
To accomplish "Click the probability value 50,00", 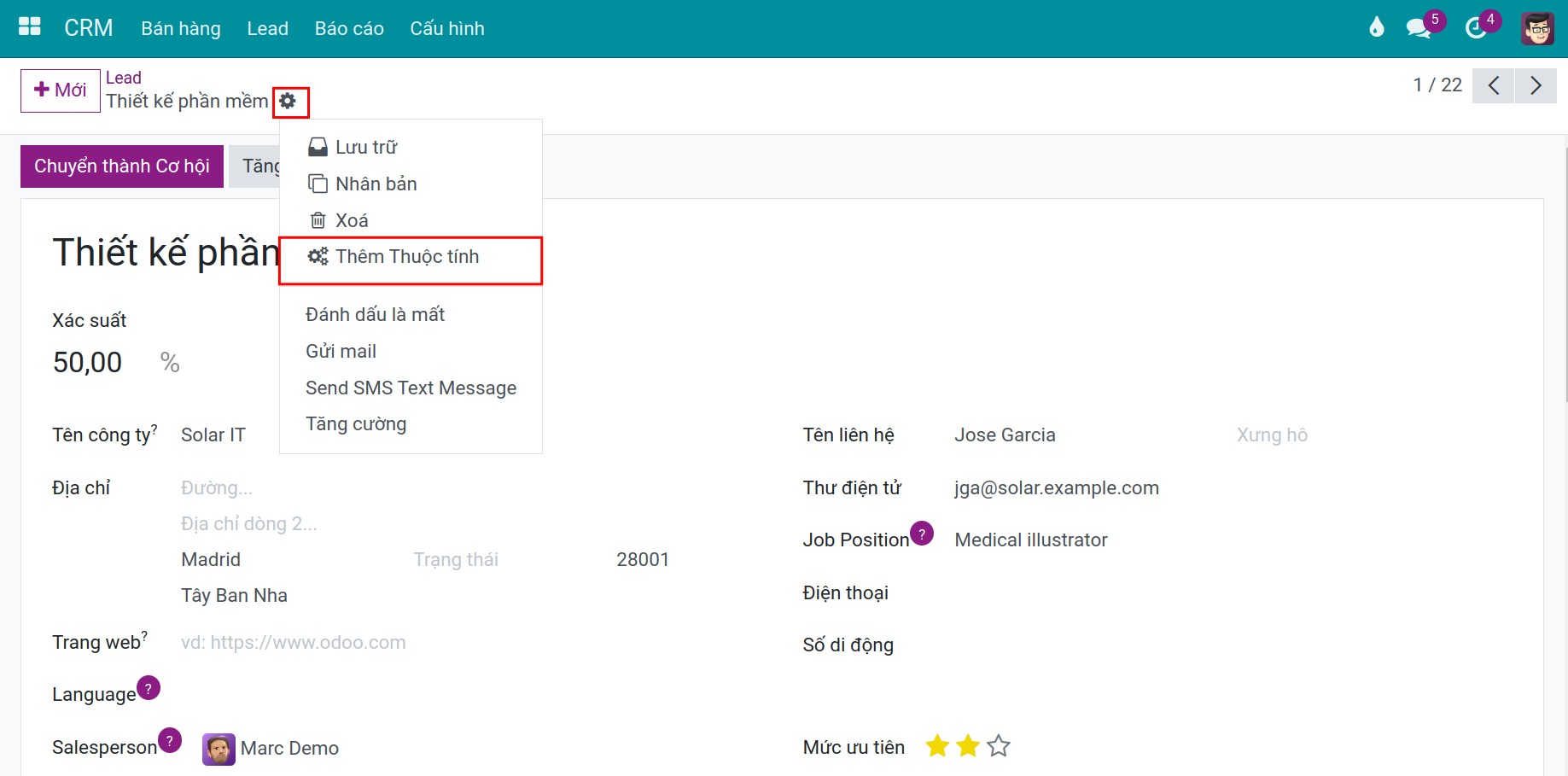I will (x=88, y=362).
